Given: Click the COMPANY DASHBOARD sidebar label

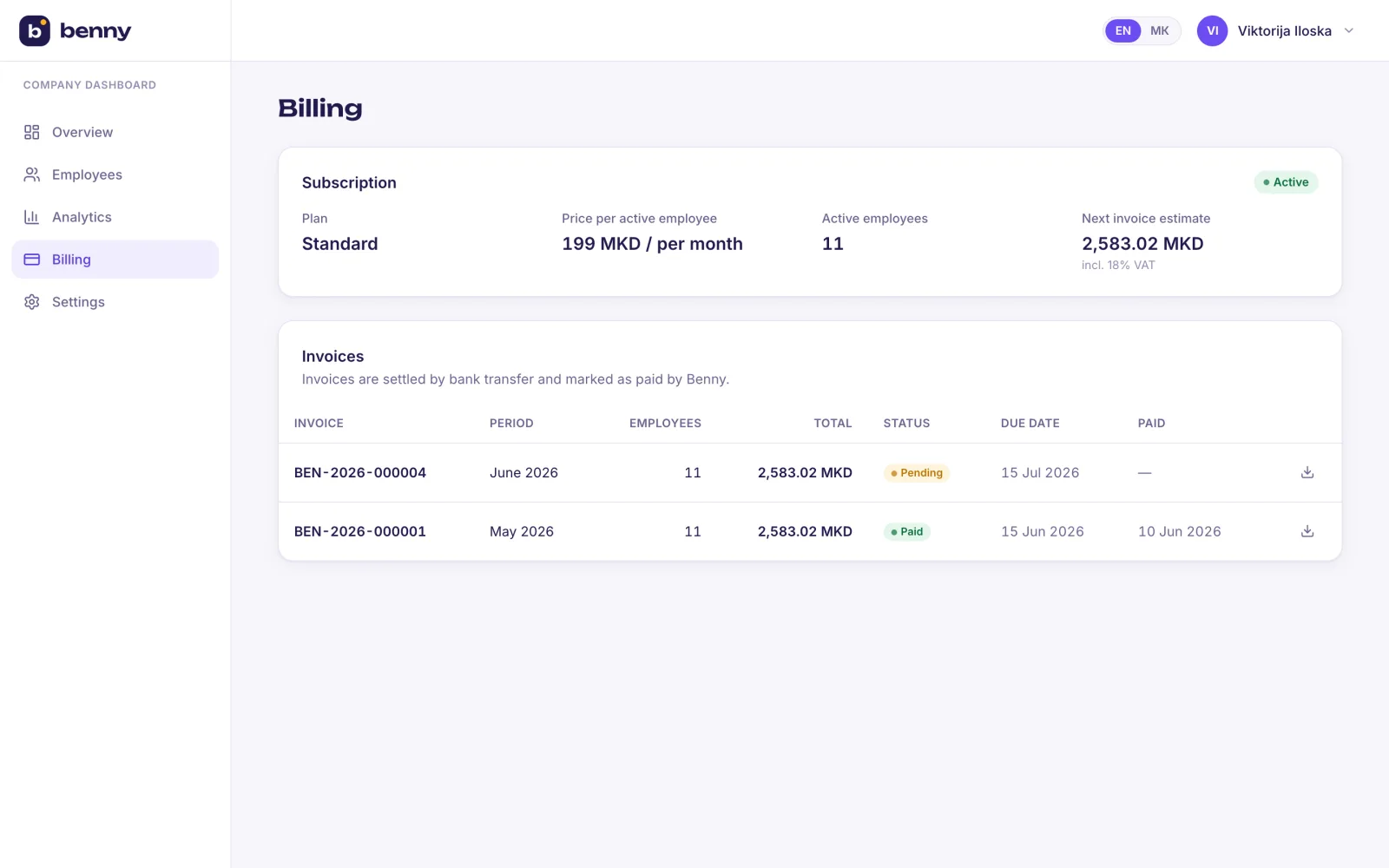Looking at the screenshot, I should [x=89, y=85].
